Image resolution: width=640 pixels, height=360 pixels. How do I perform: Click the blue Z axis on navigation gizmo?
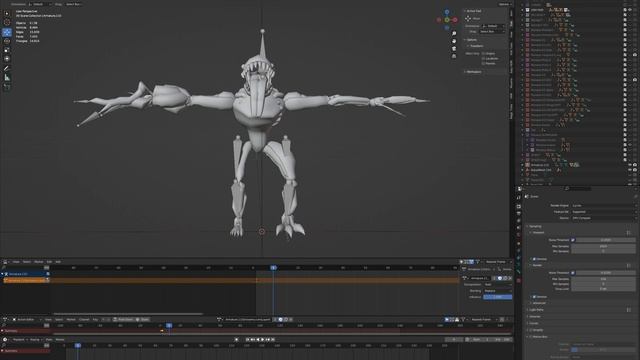pos(447,12)
